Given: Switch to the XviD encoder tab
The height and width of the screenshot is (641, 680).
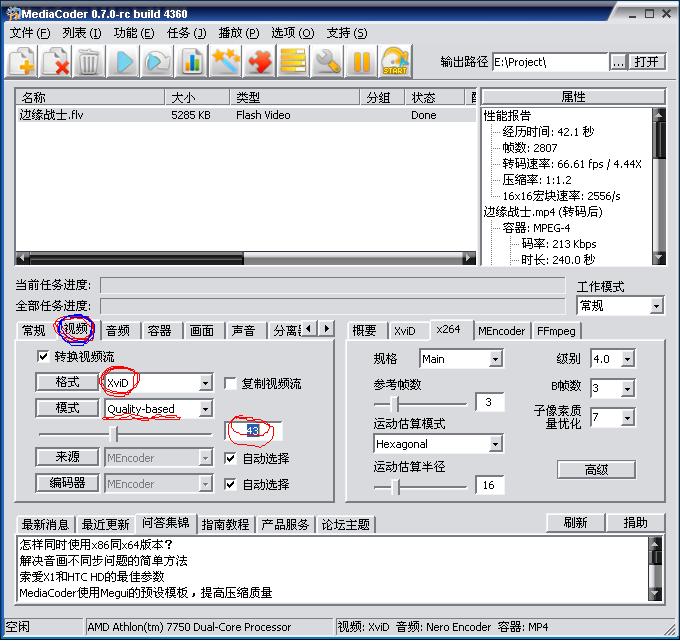Looking at the screenshot, I should point(405,331).
